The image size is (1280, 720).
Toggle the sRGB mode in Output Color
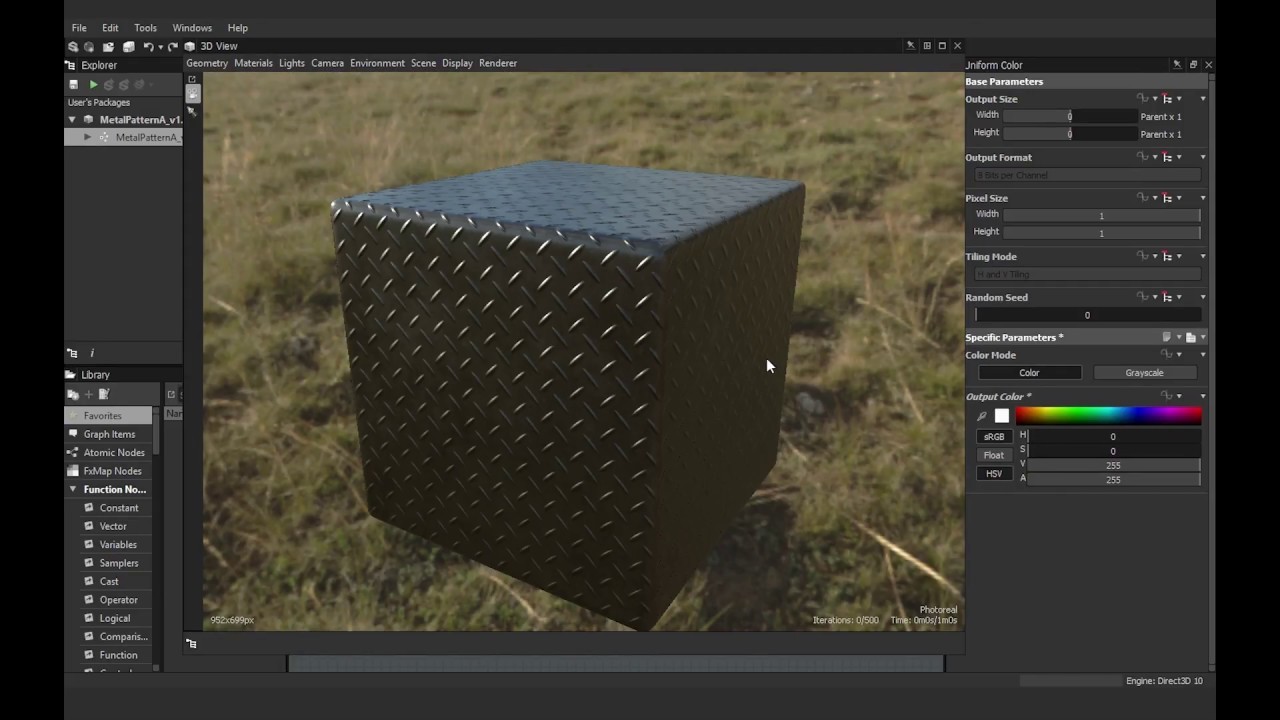pyautogui.click(x=993, y=436)
